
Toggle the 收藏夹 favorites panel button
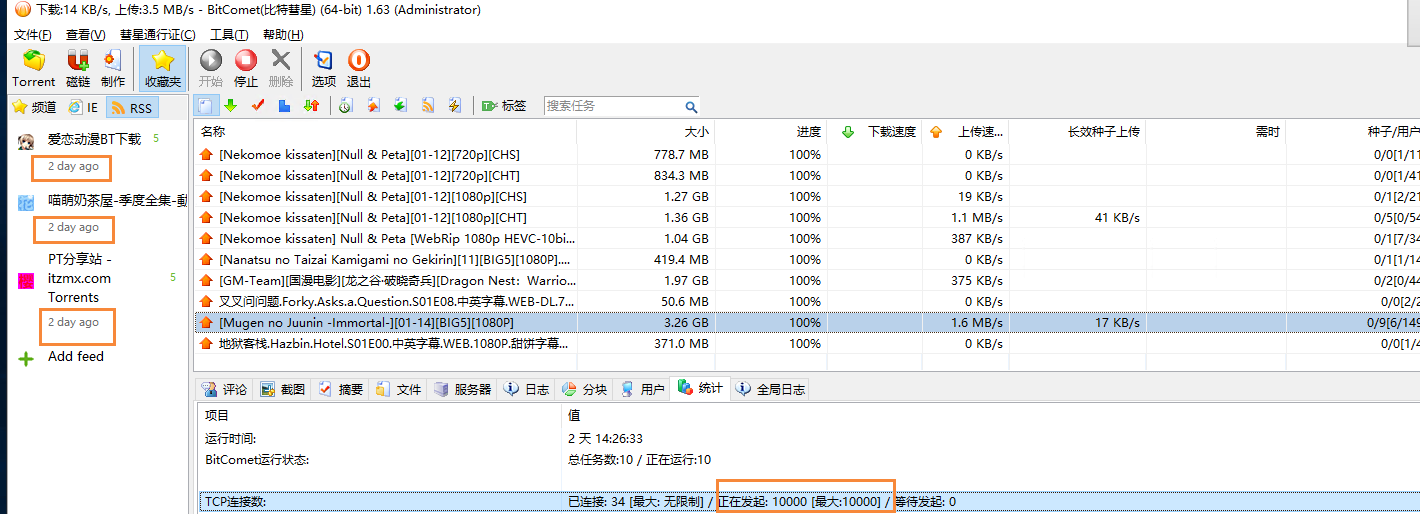click(x=162, y=67)
